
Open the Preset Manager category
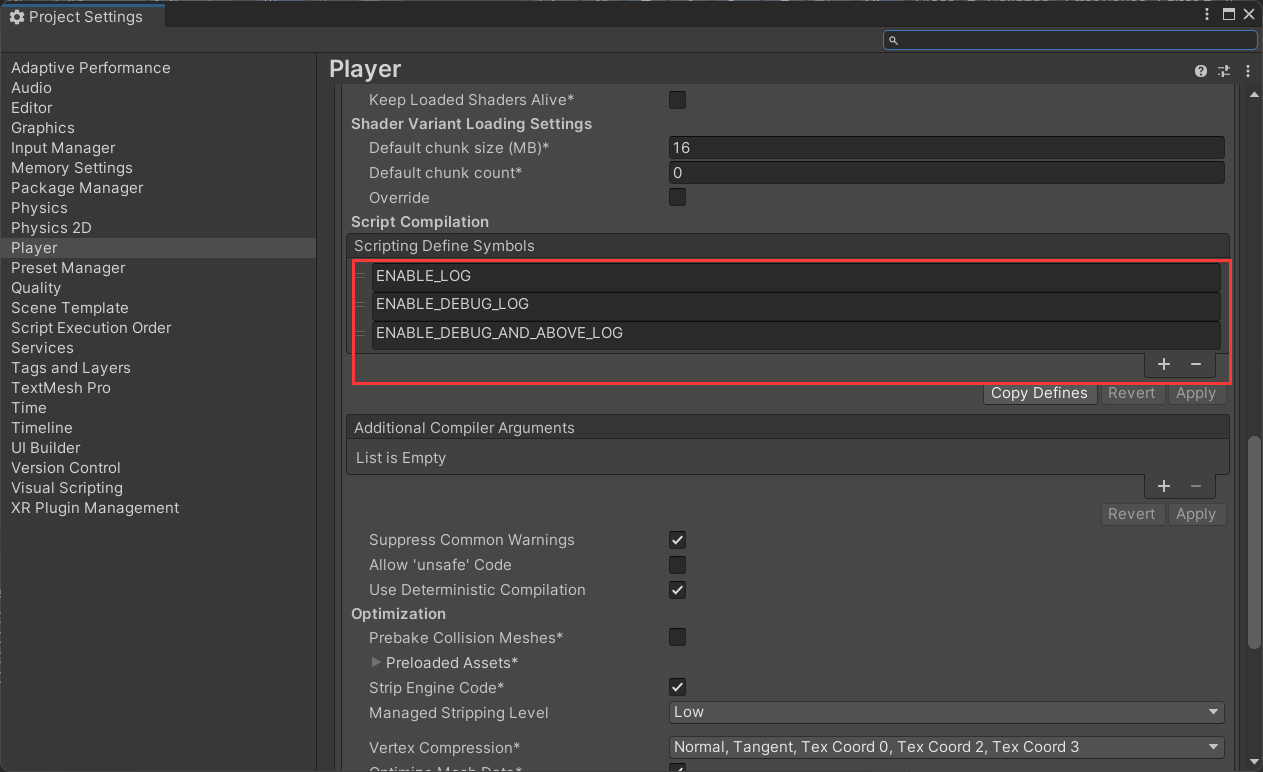click(68, 268)
